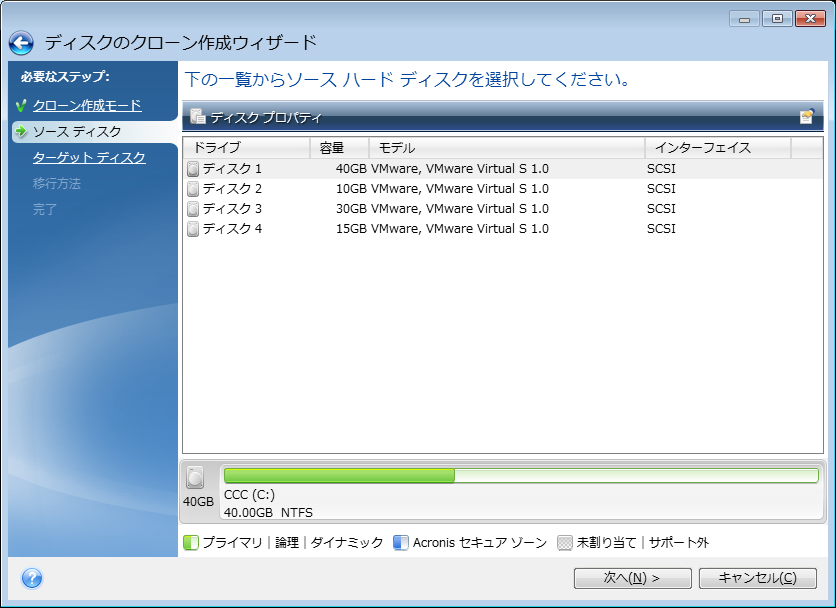
Task: Click the SCSI interface cell of ディスク 4
Action: (661, 229)
